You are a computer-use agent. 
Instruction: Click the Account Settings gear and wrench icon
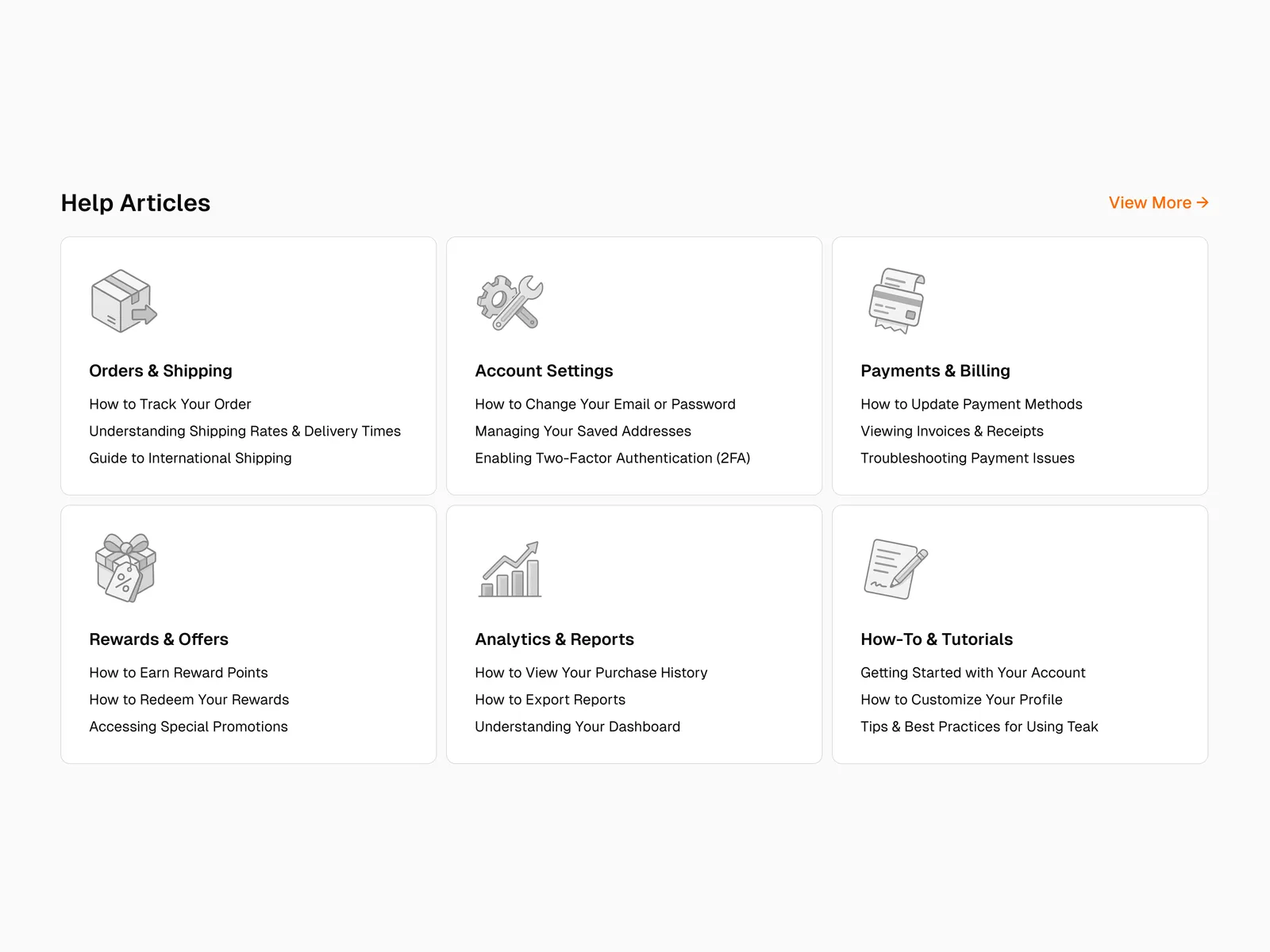pyautogui.click(x=510, y=301)
